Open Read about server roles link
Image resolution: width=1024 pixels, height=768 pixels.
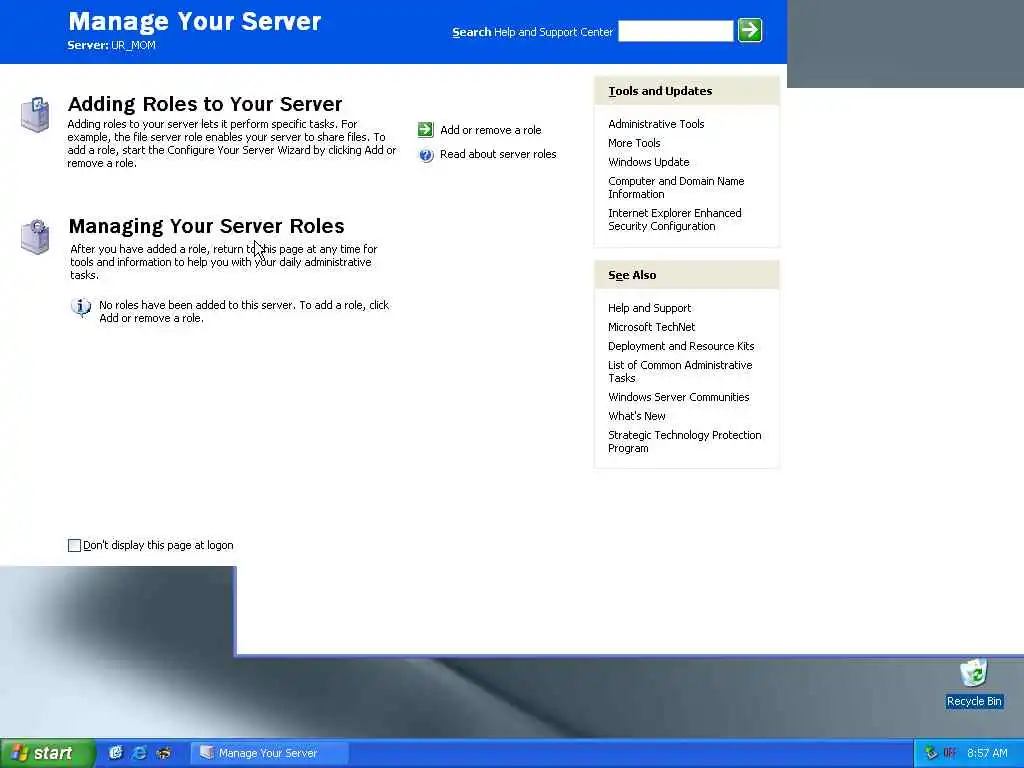coord(498,154)
